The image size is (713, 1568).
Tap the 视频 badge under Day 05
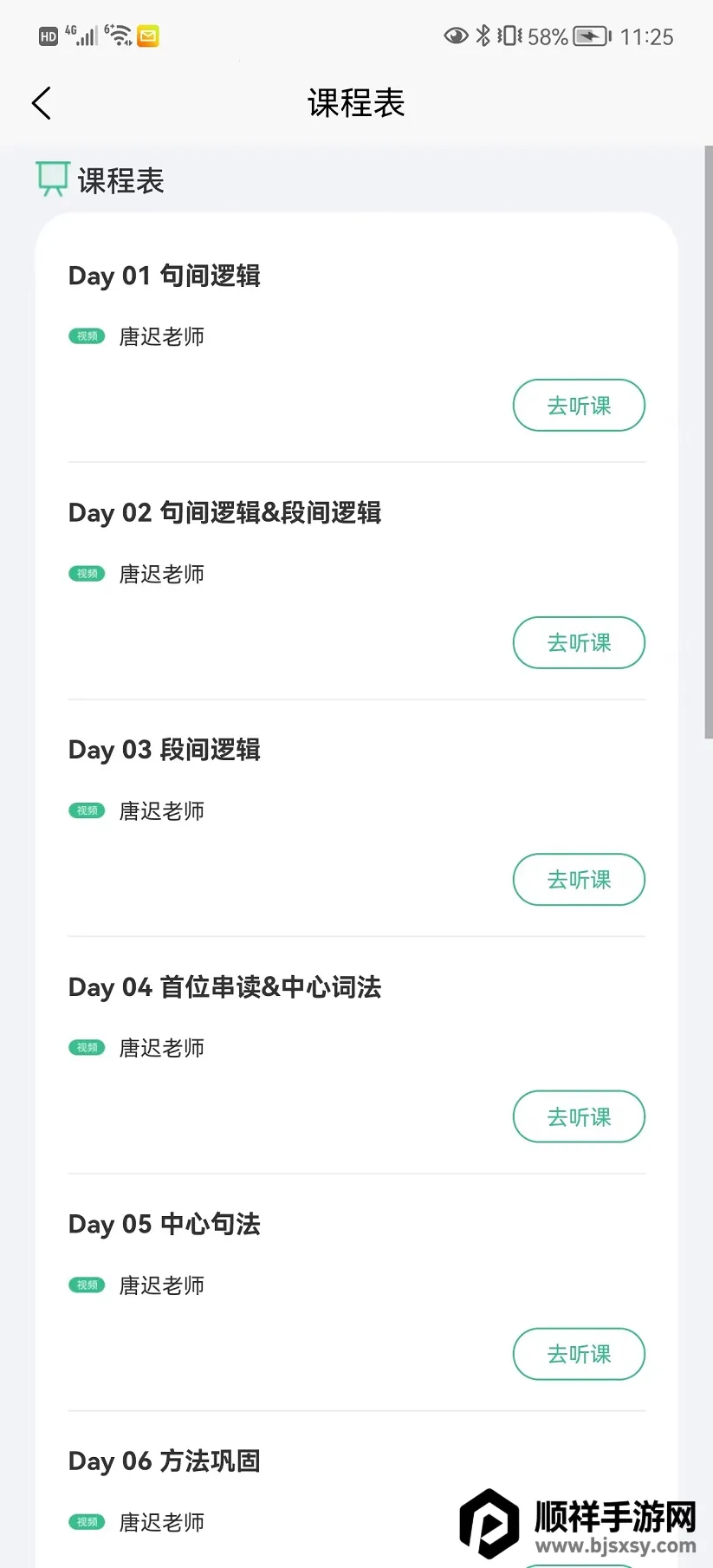tap(87, 1285)
